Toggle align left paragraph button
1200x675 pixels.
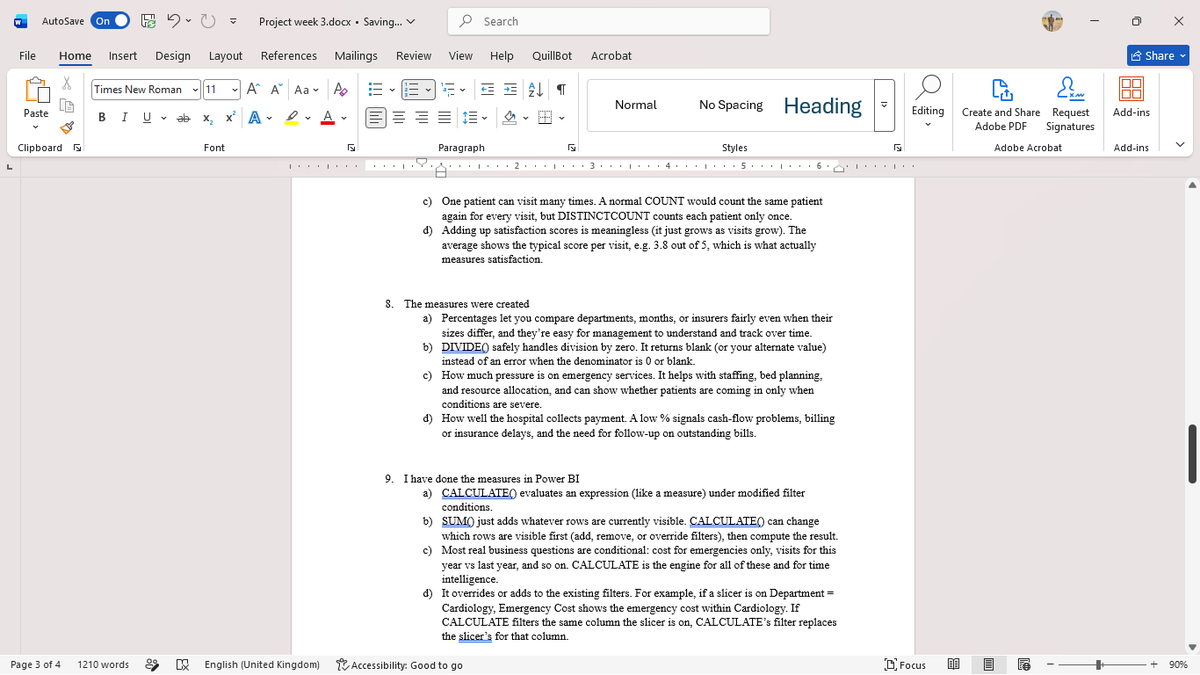[375, 118]
